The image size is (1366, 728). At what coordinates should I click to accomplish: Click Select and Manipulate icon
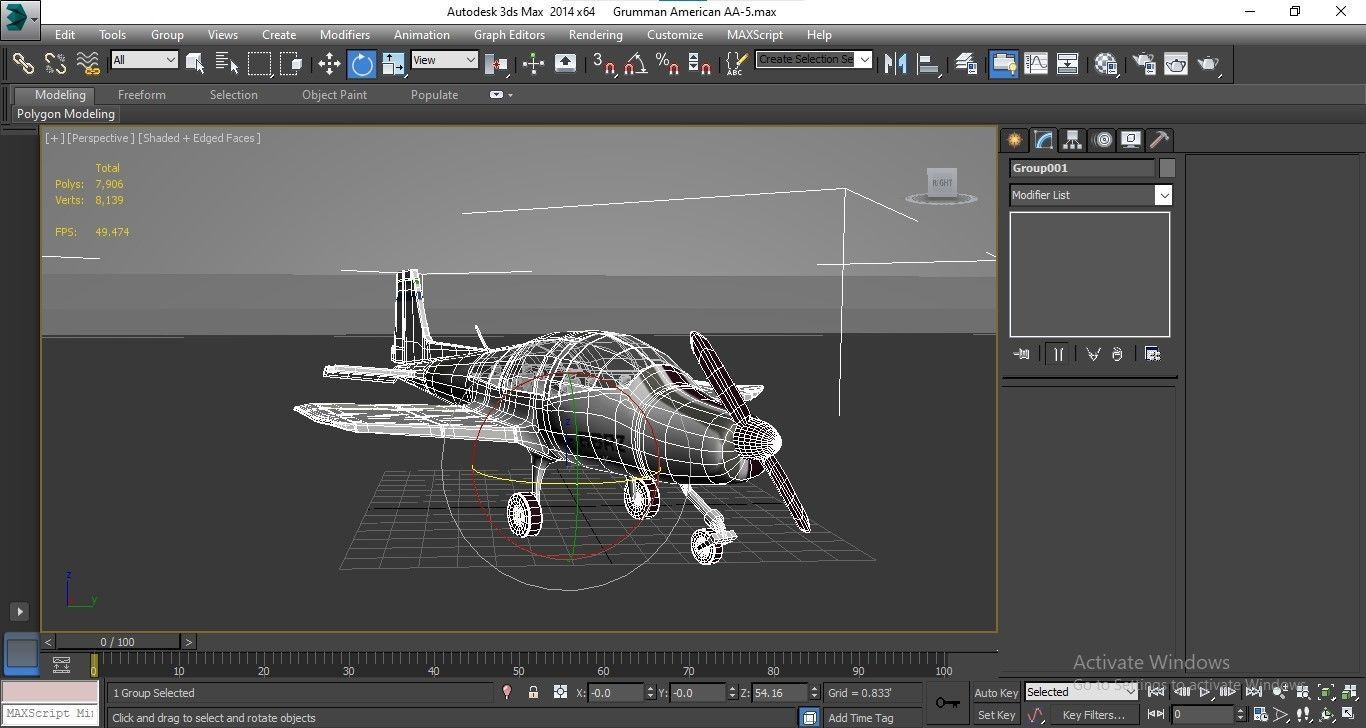tap(533, 64)
